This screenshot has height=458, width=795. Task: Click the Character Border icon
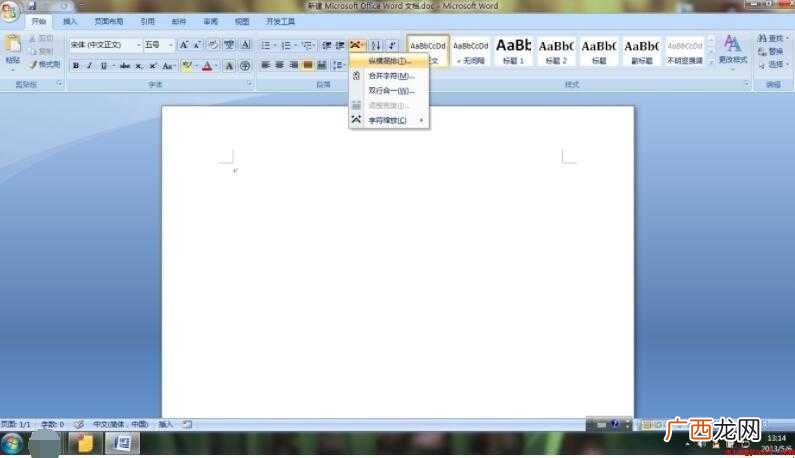245,45
